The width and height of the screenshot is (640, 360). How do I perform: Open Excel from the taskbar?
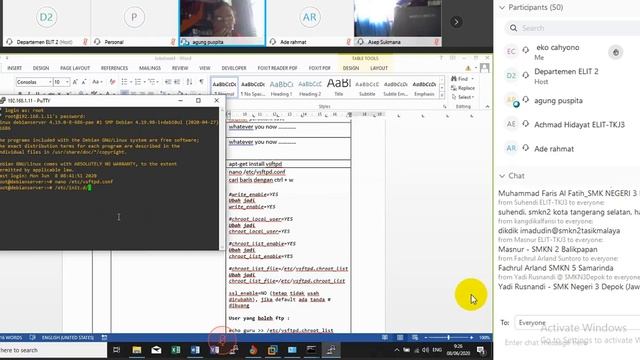pos(176,350)
